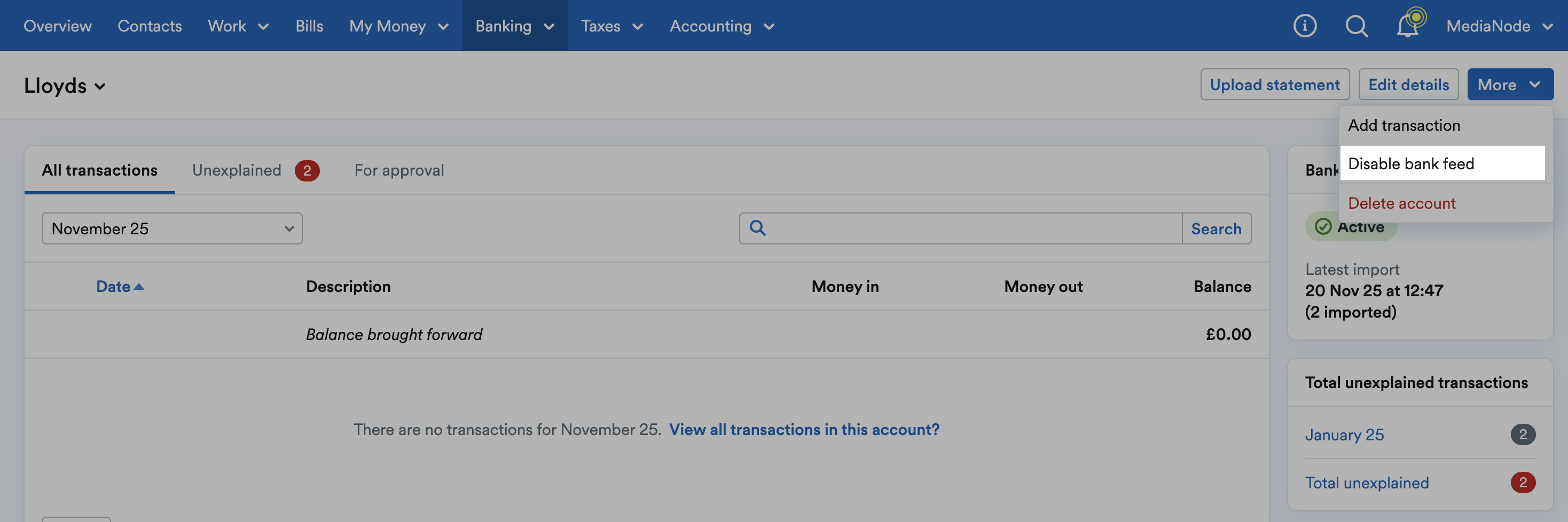Open the November 25 period selector
Screen dimensions: 1568x522
tap(171, 228)
